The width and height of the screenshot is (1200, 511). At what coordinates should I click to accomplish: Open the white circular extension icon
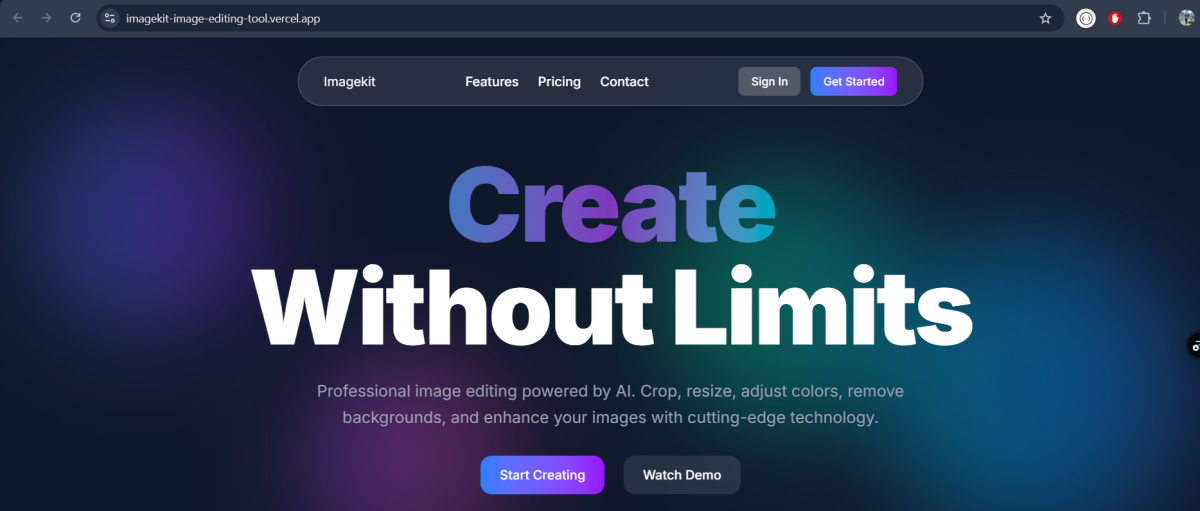[x=1086, y=18]
